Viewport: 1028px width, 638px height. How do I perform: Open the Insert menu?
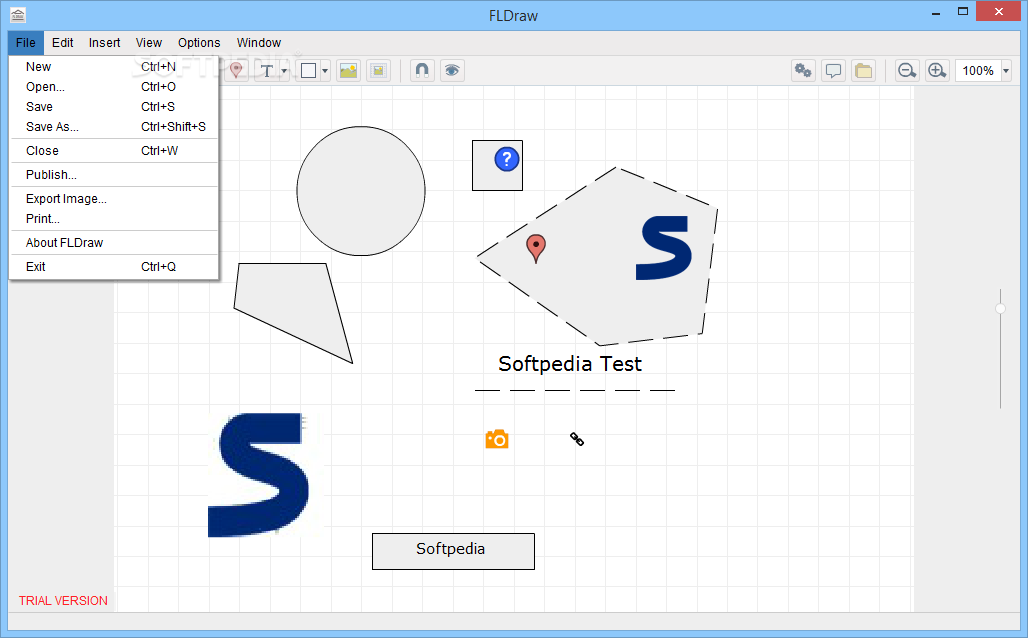coord(104,43)
